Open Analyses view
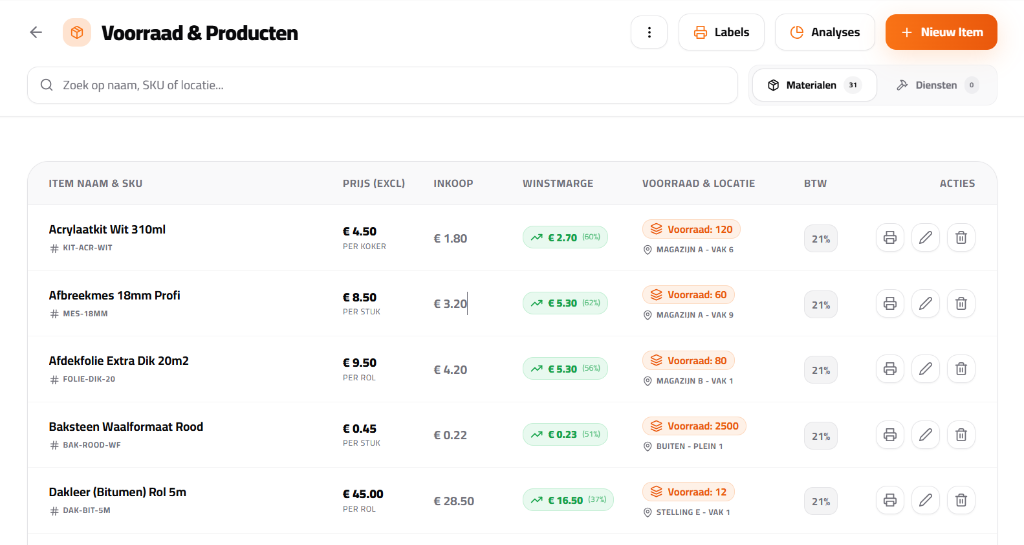This screenshot has height=545, width=1024. tap(825, 32)
